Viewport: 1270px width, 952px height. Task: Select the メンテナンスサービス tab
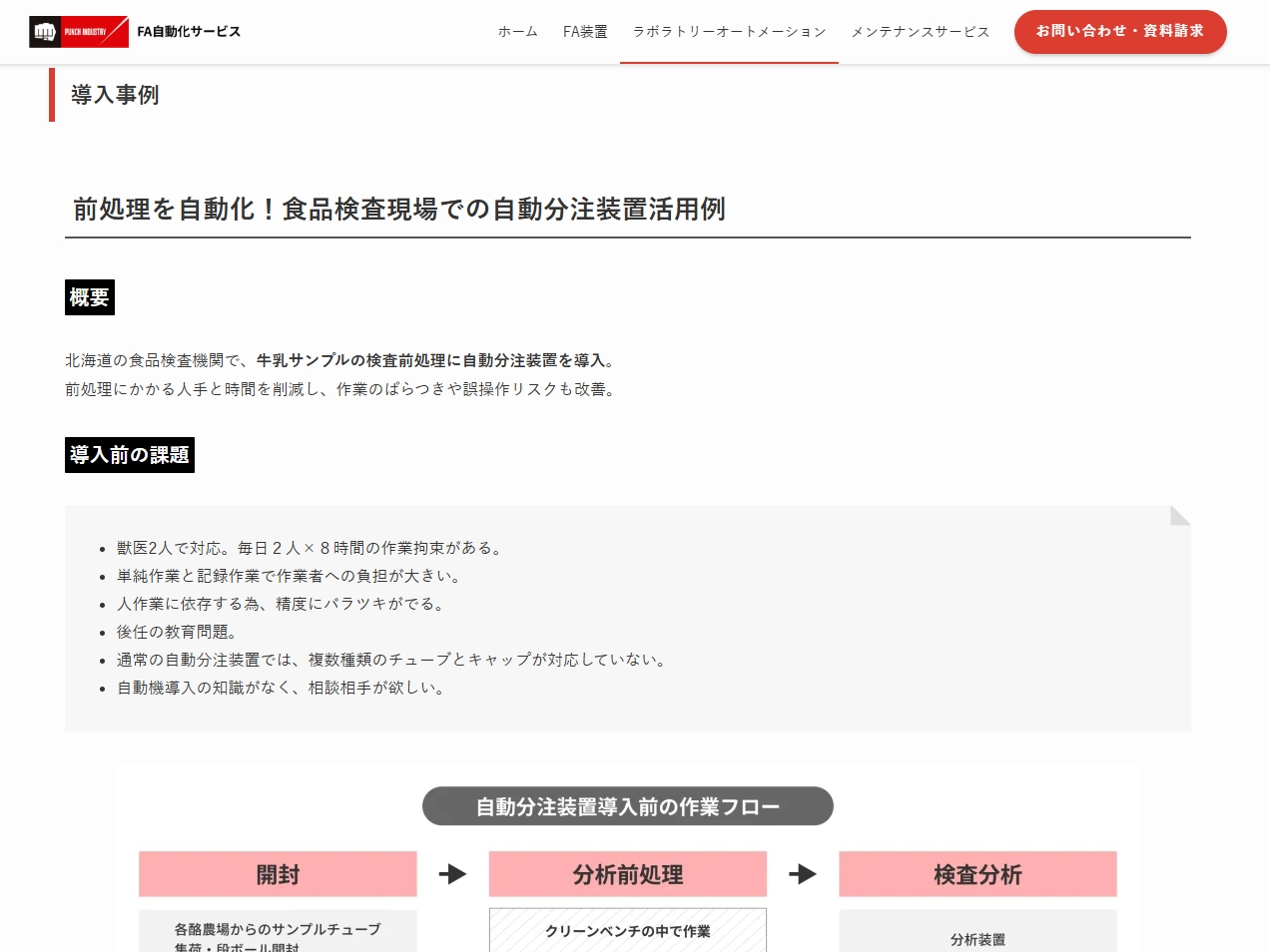click(x=920, y=31)
